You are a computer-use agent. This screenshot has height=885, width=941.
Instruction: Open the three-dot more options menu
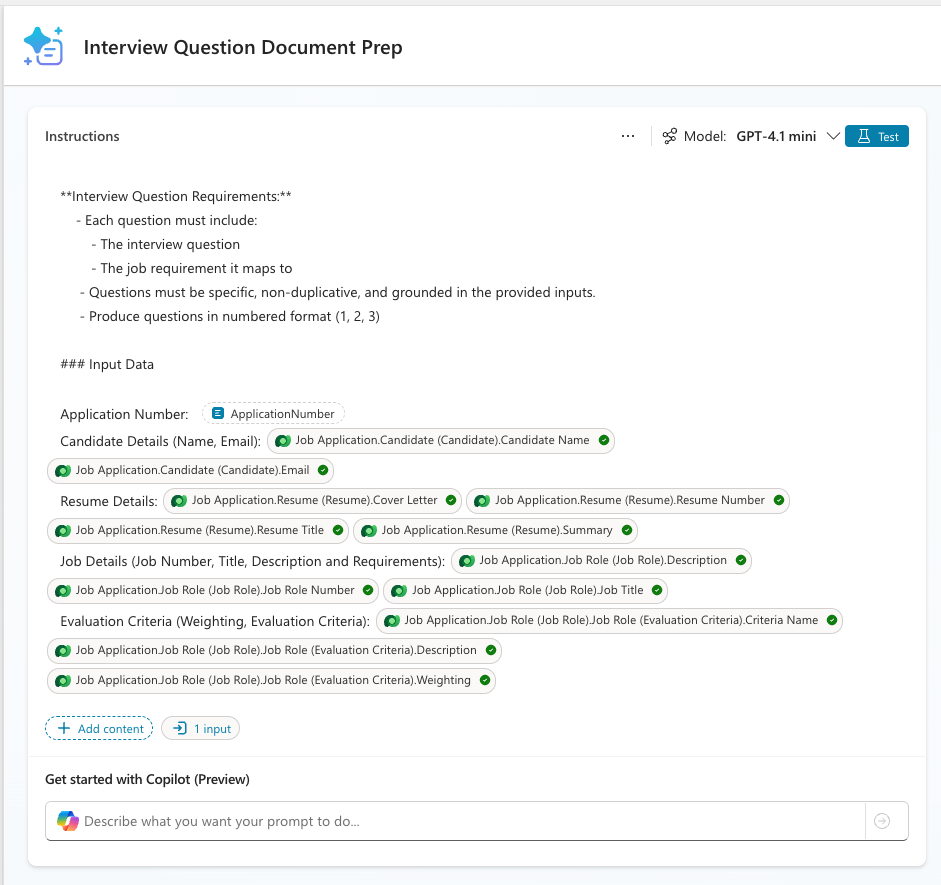tap(628, 136)
